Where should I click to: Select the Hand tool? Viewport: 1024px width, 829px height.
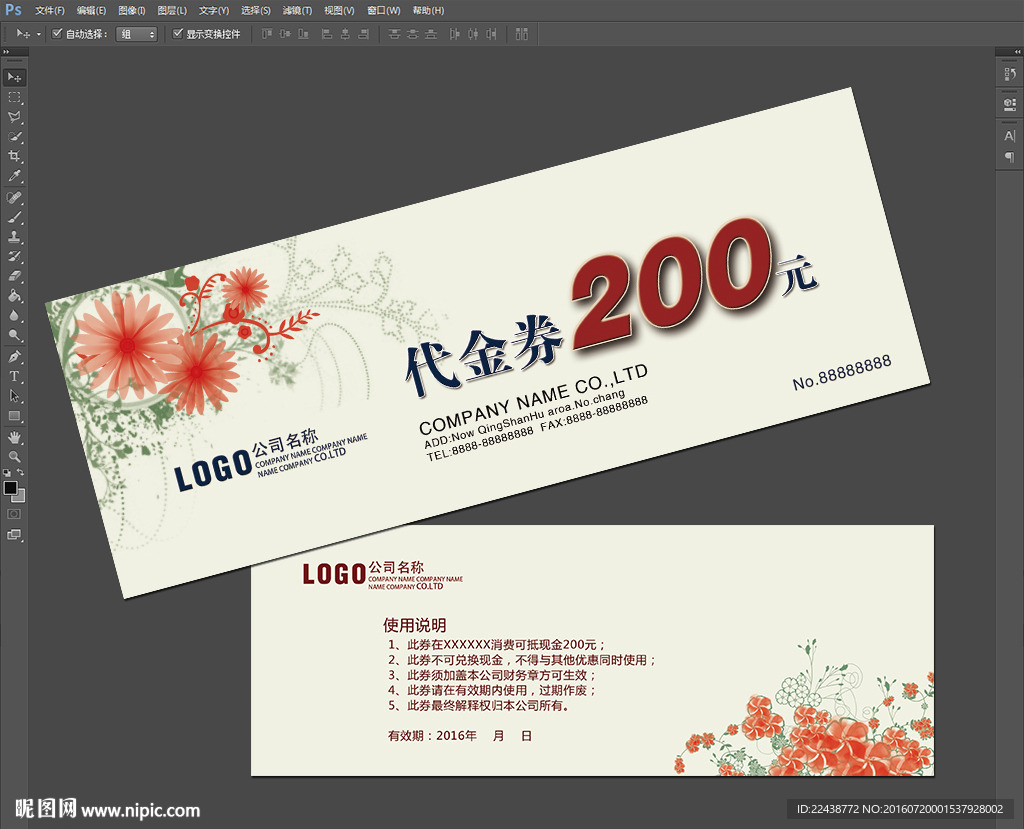click(x=14, y=437)
